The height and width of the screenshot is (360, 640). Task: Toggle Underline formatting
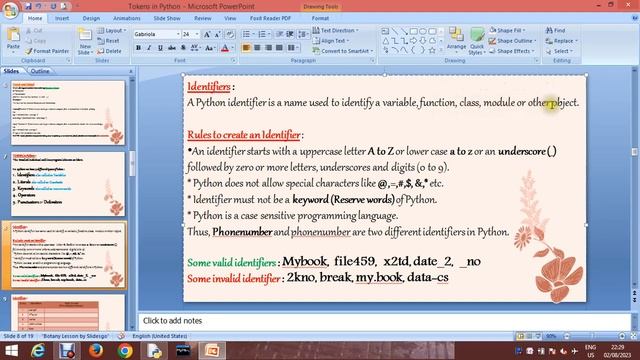pyautogui.click(x=160, y=48)
